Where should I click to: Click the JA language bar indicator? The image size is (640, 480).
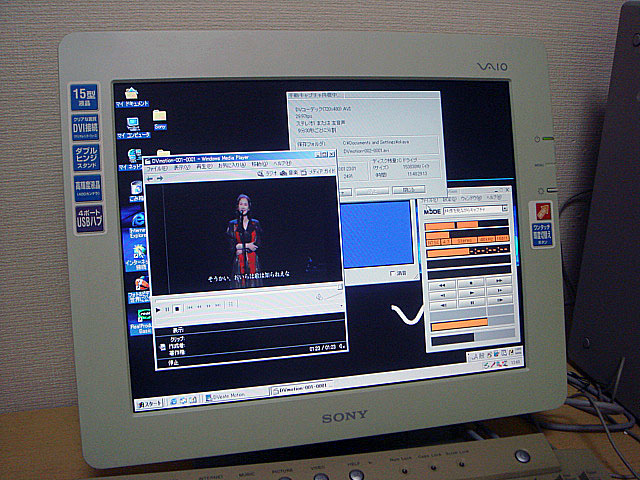click(x=476, y=357)
